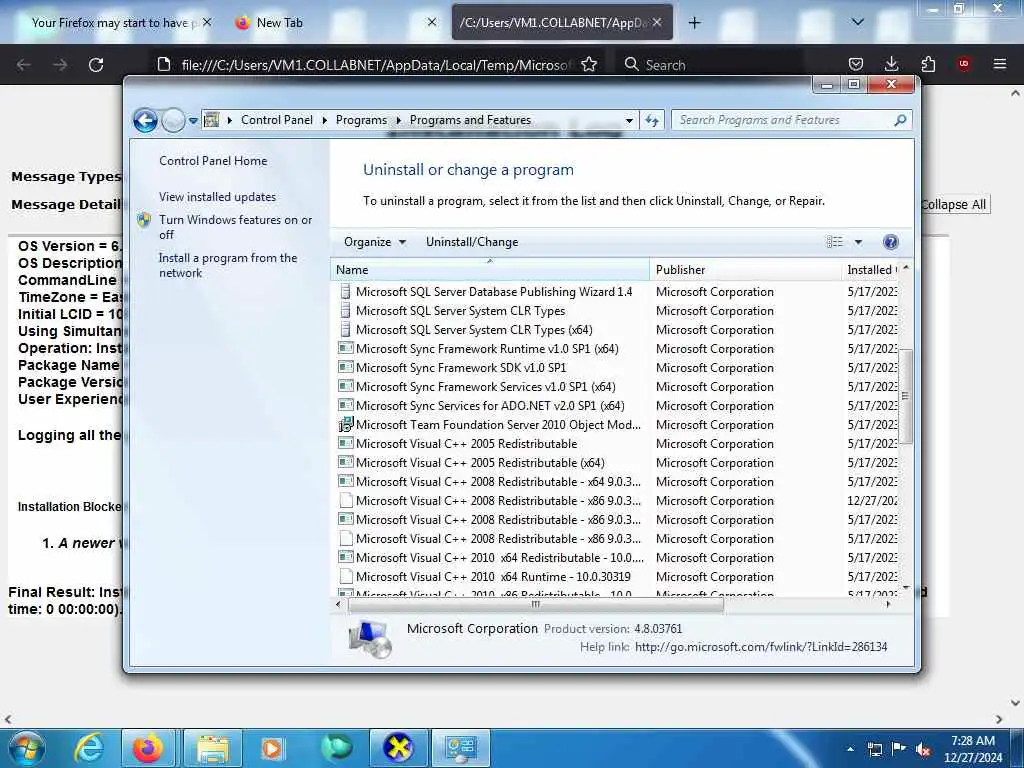The image size is (1024, 768).
Task: Click icon of Microsoft Sync Framework Services v1.0 row
Action: (x=345, y=387)
